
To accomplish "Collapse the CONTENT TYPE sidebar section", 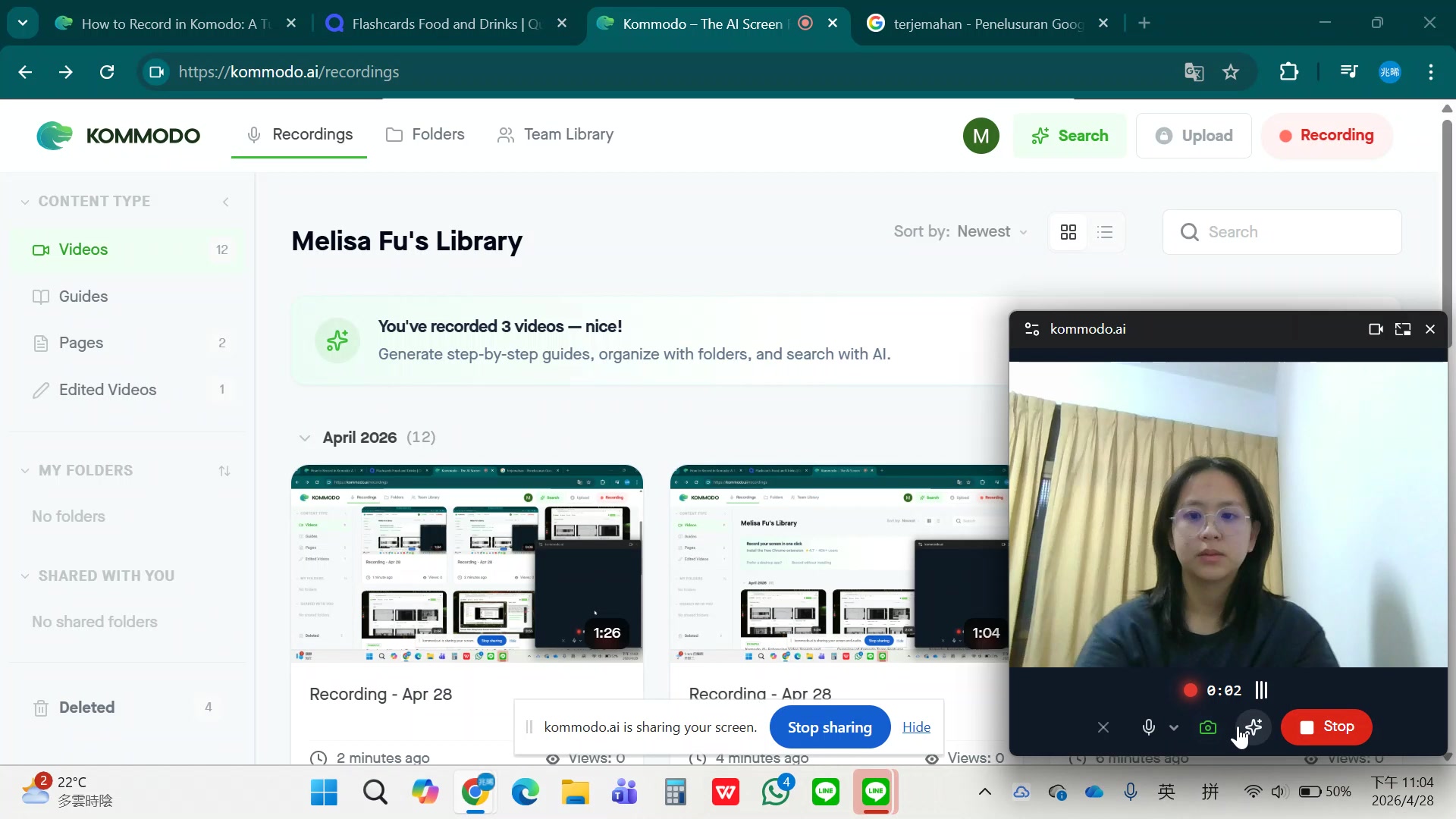I will point(25,202).
